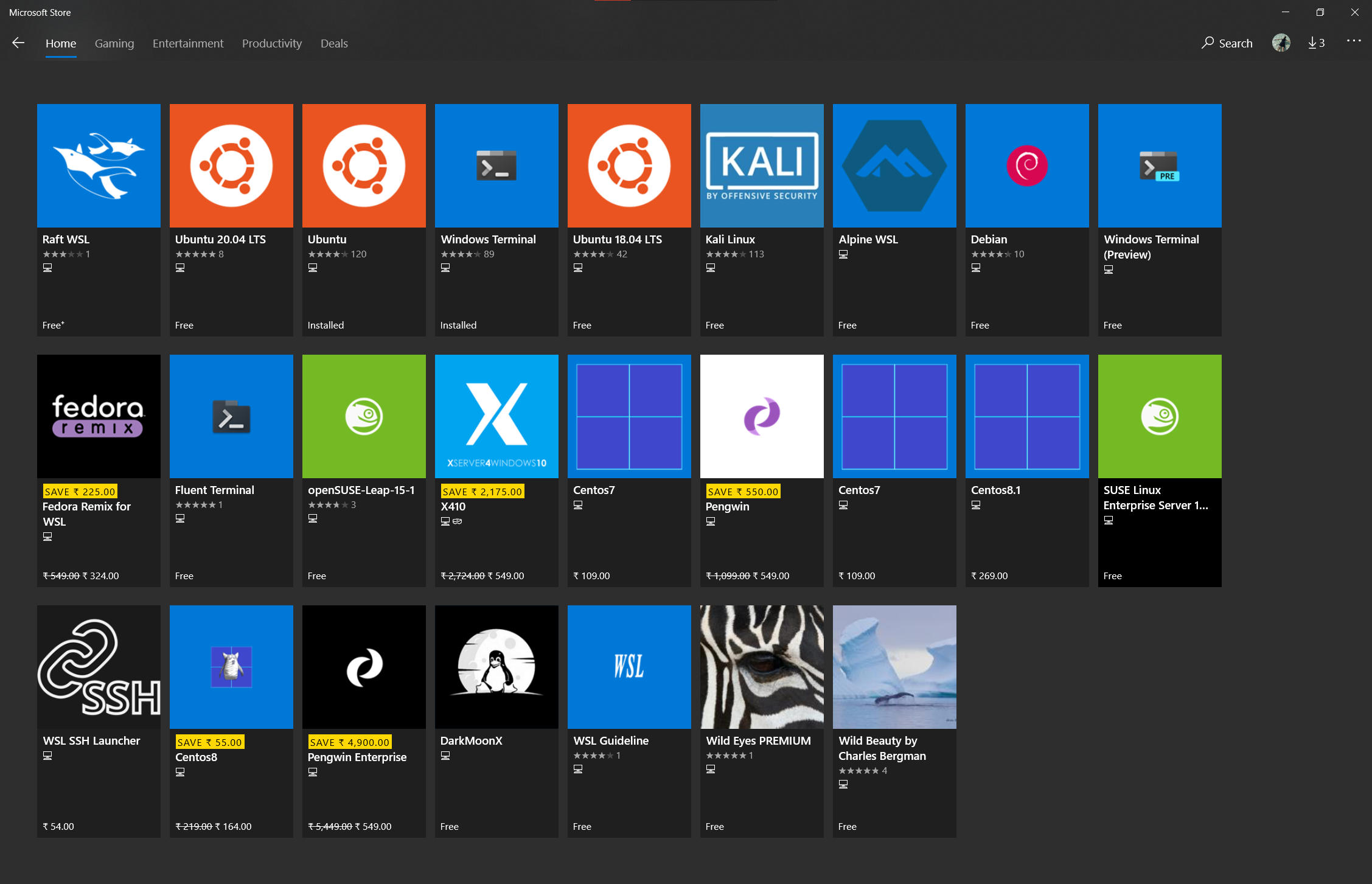Click the Pengwin Enterprise title link
The width and height of the screenshot is (1372, 884).
357,757
